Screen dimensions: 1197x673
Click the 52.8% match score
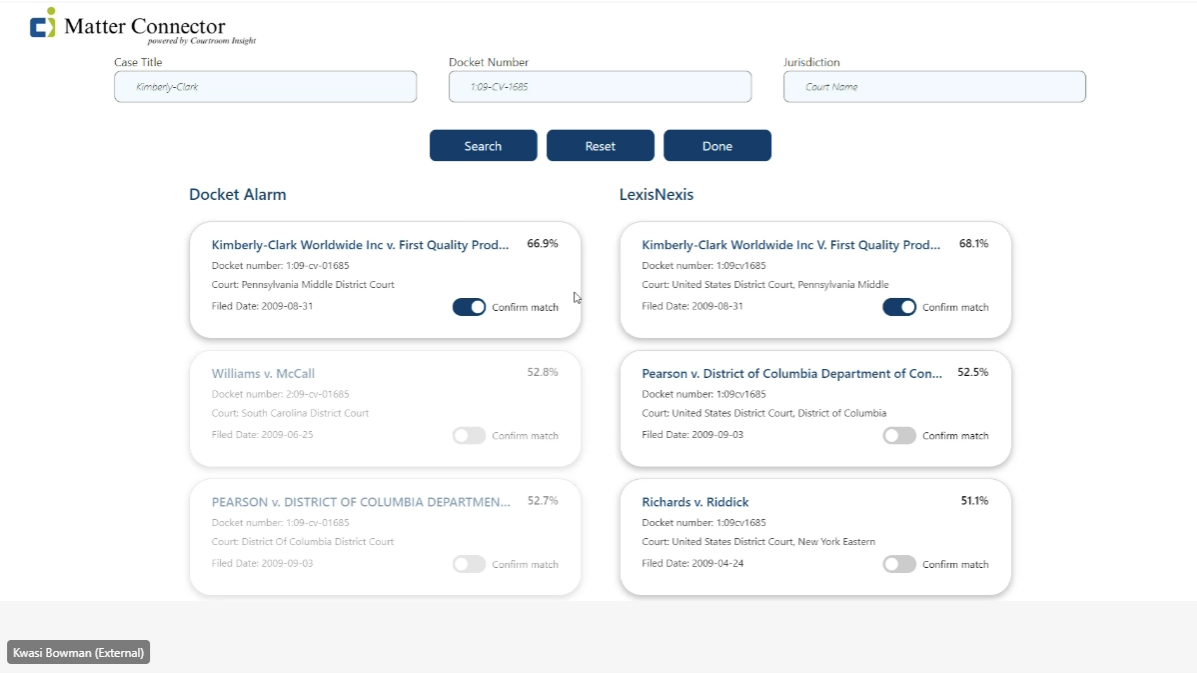click(543, 372)
